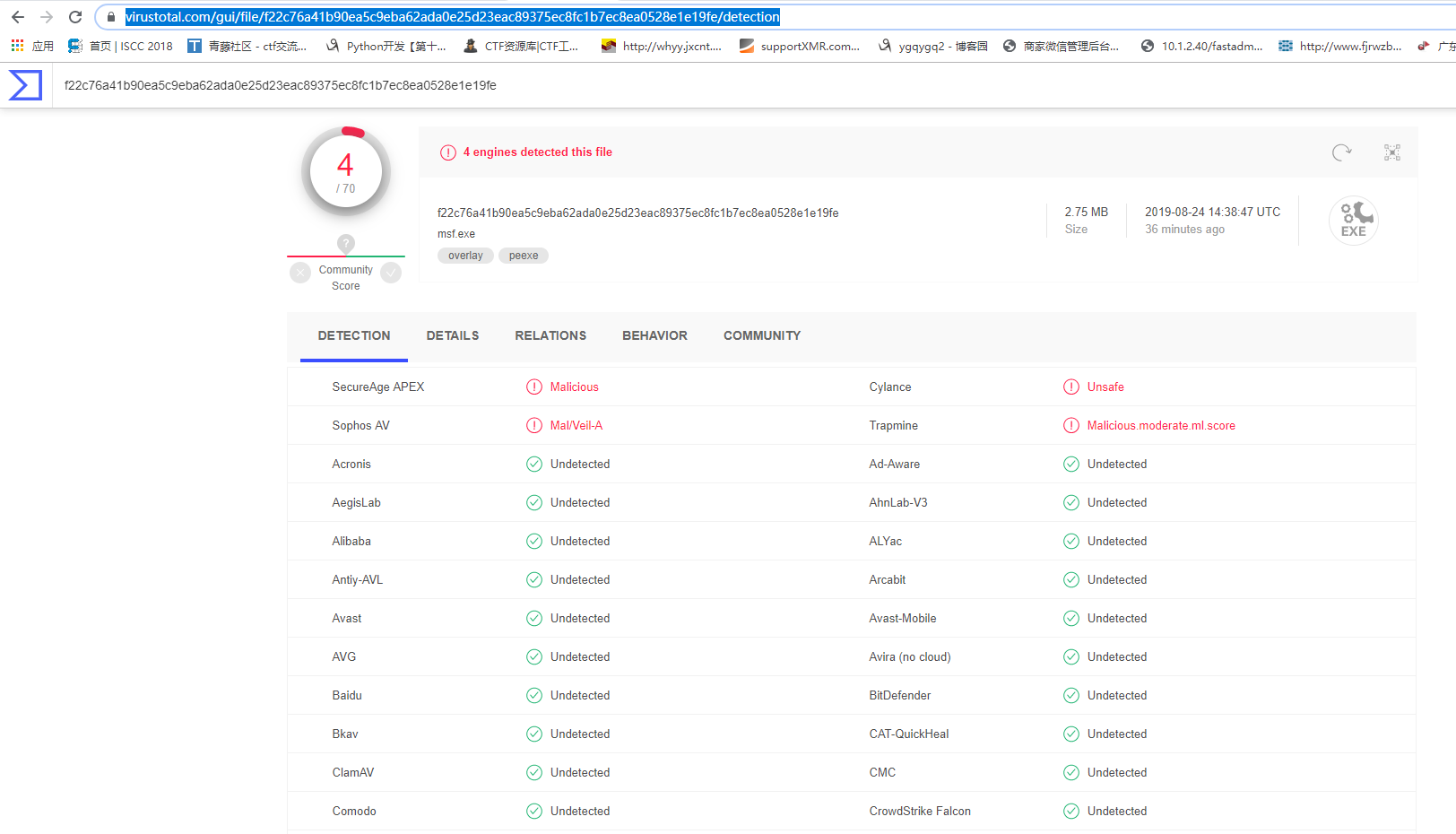Vote positive with community check icon

(x=391, y=272)
